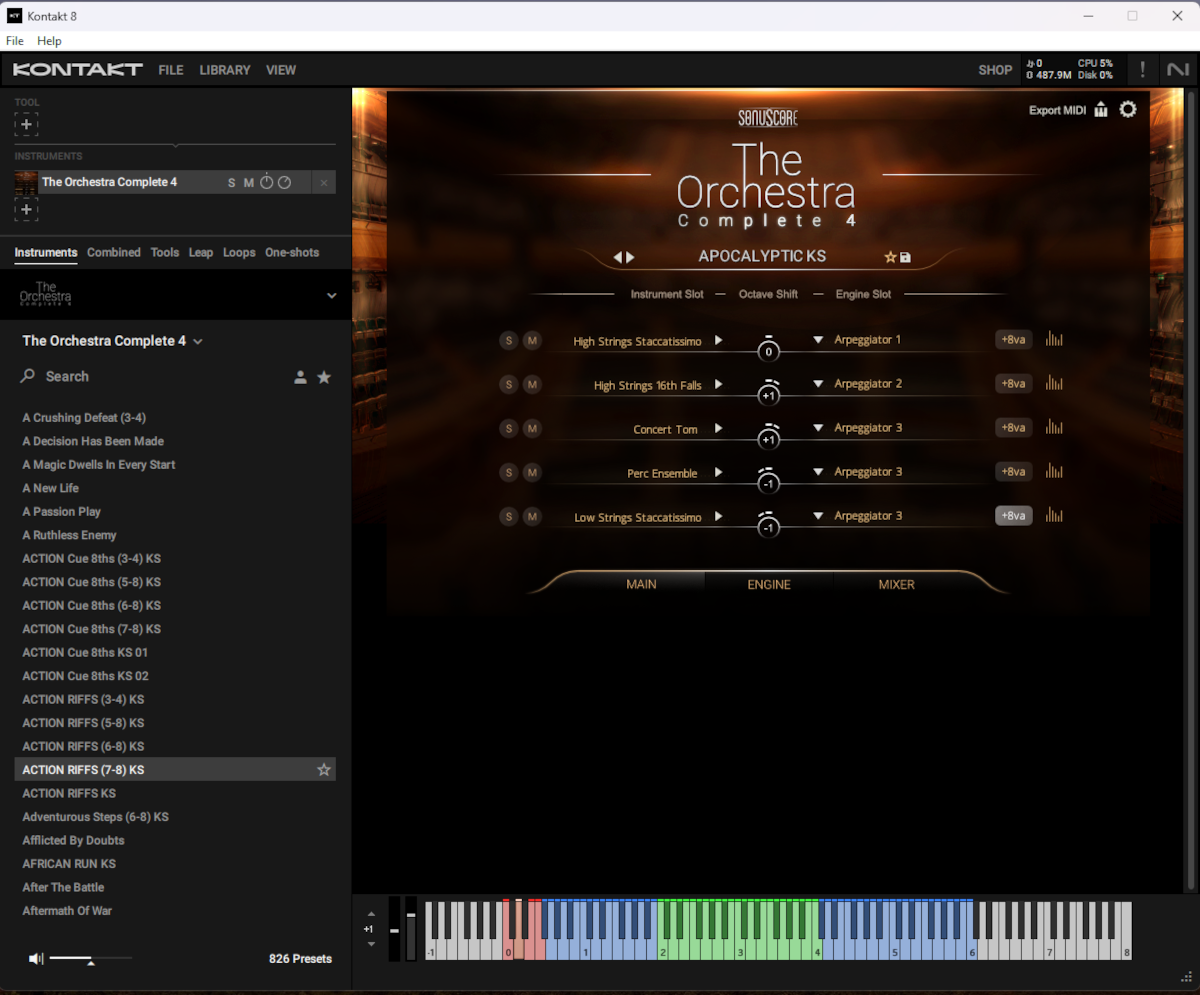The image size is (1200, 995).
Task: Select the Loops tab
Action: (239, 253)
